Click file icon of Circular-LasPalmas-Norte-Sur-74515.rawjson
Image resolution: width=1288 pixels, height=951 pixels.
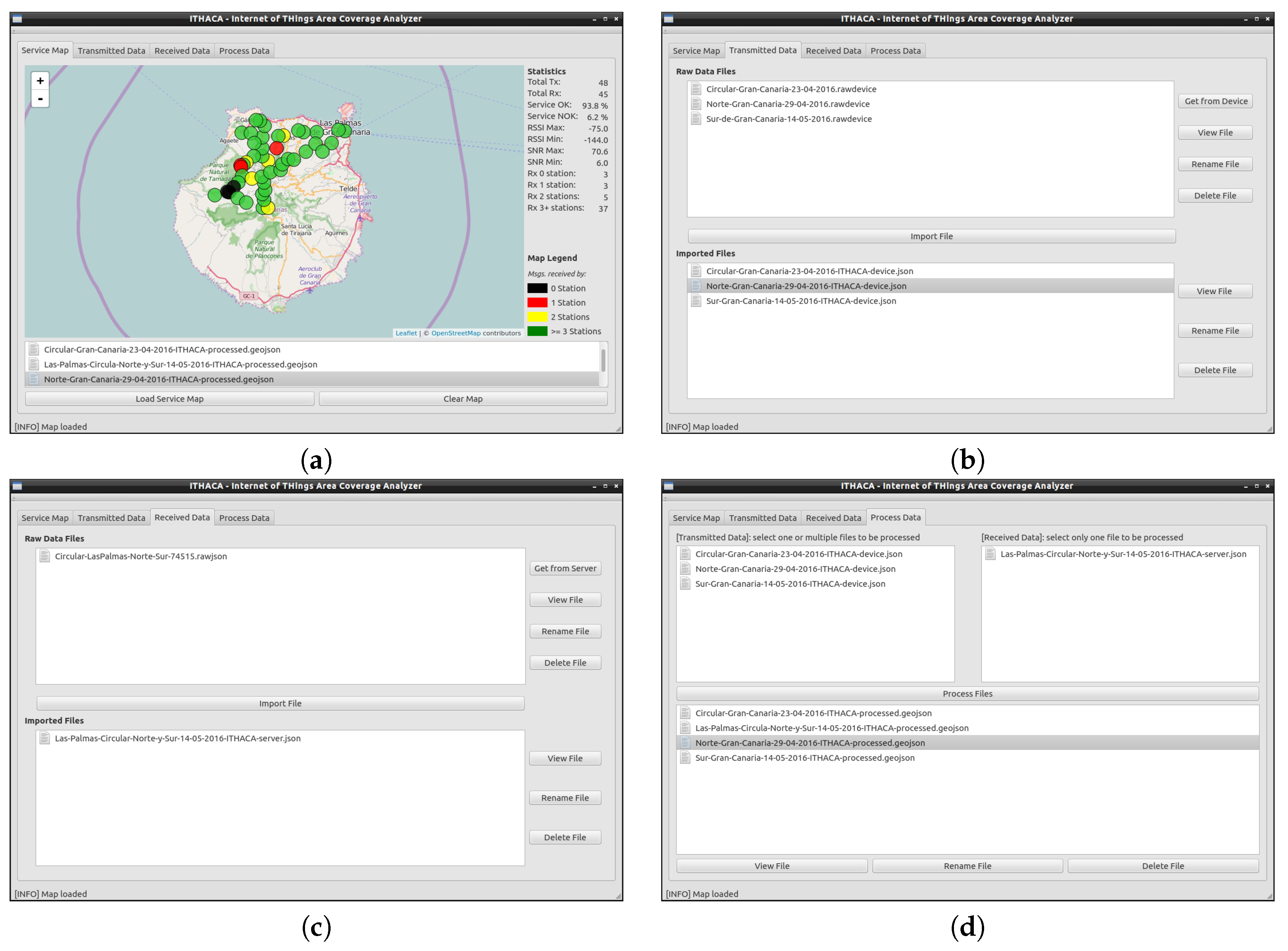click(44, 556)
